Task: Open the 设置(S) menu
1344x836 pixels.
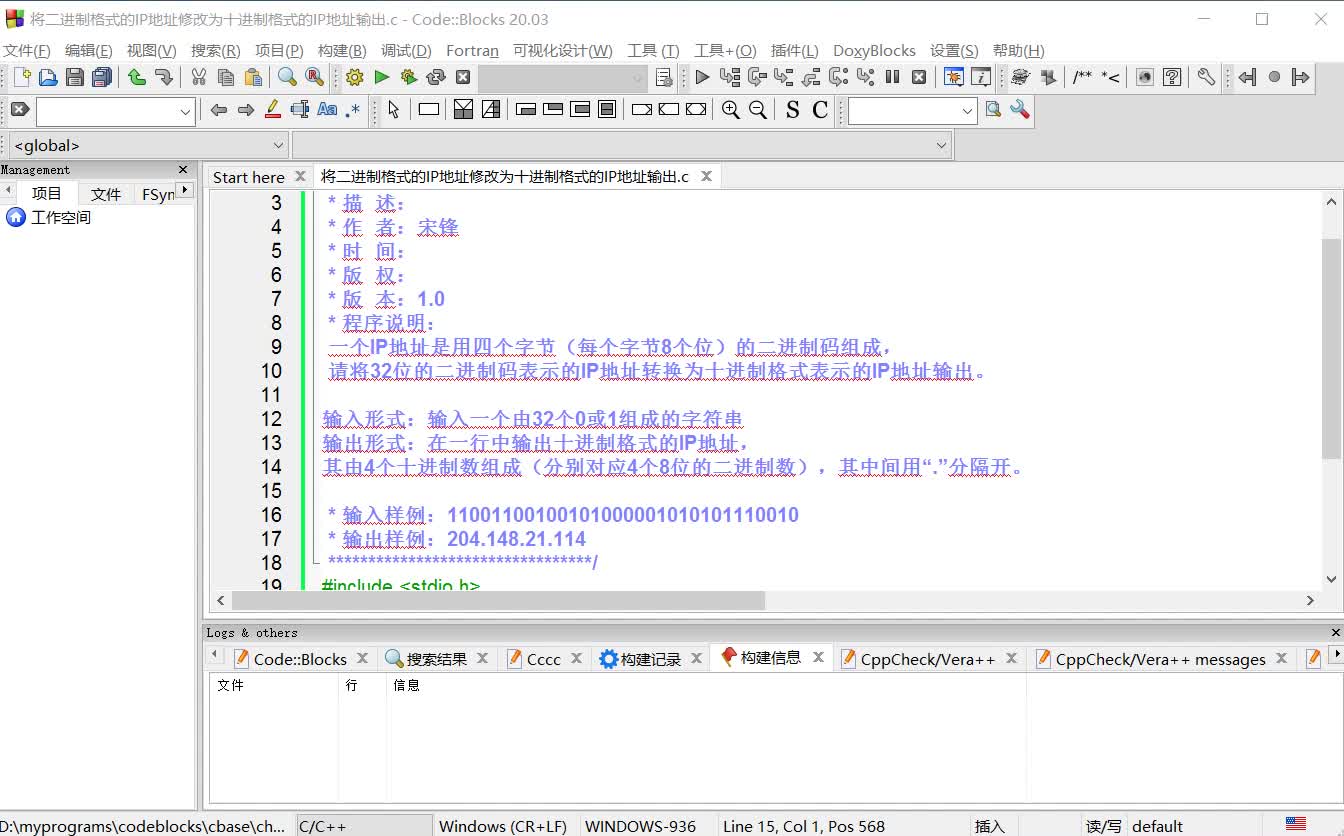Action: click(x=954, y=50)
